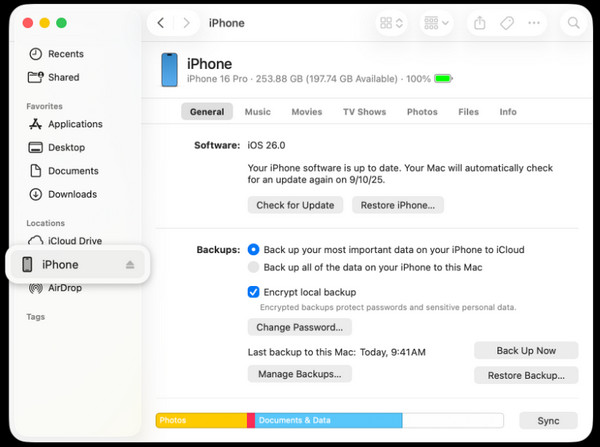Open the group-by options dropdown
600x447 pixels.
[x=436, y=23]
